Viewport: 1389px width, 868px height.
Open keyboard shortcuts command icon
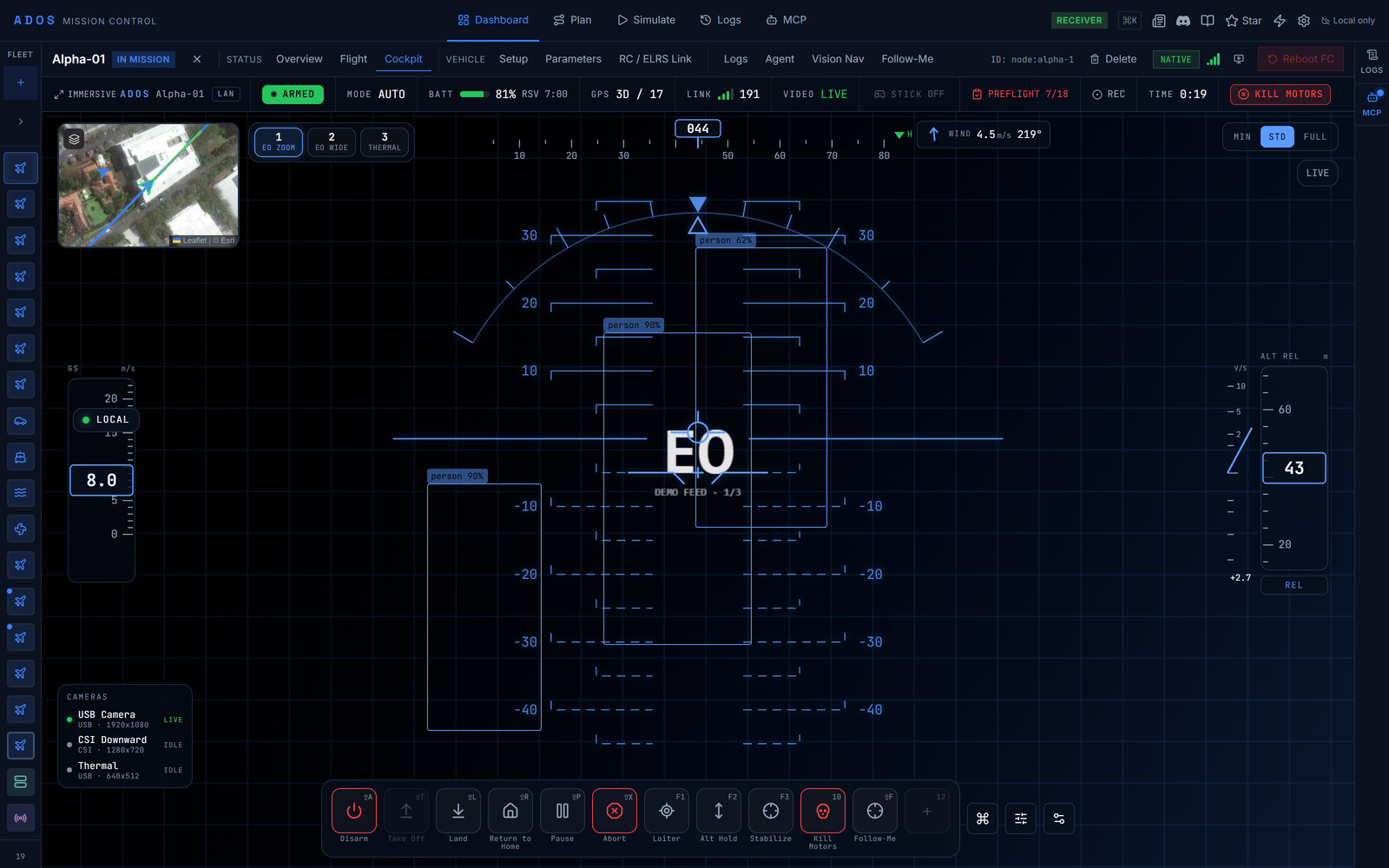tap(983, 819)
